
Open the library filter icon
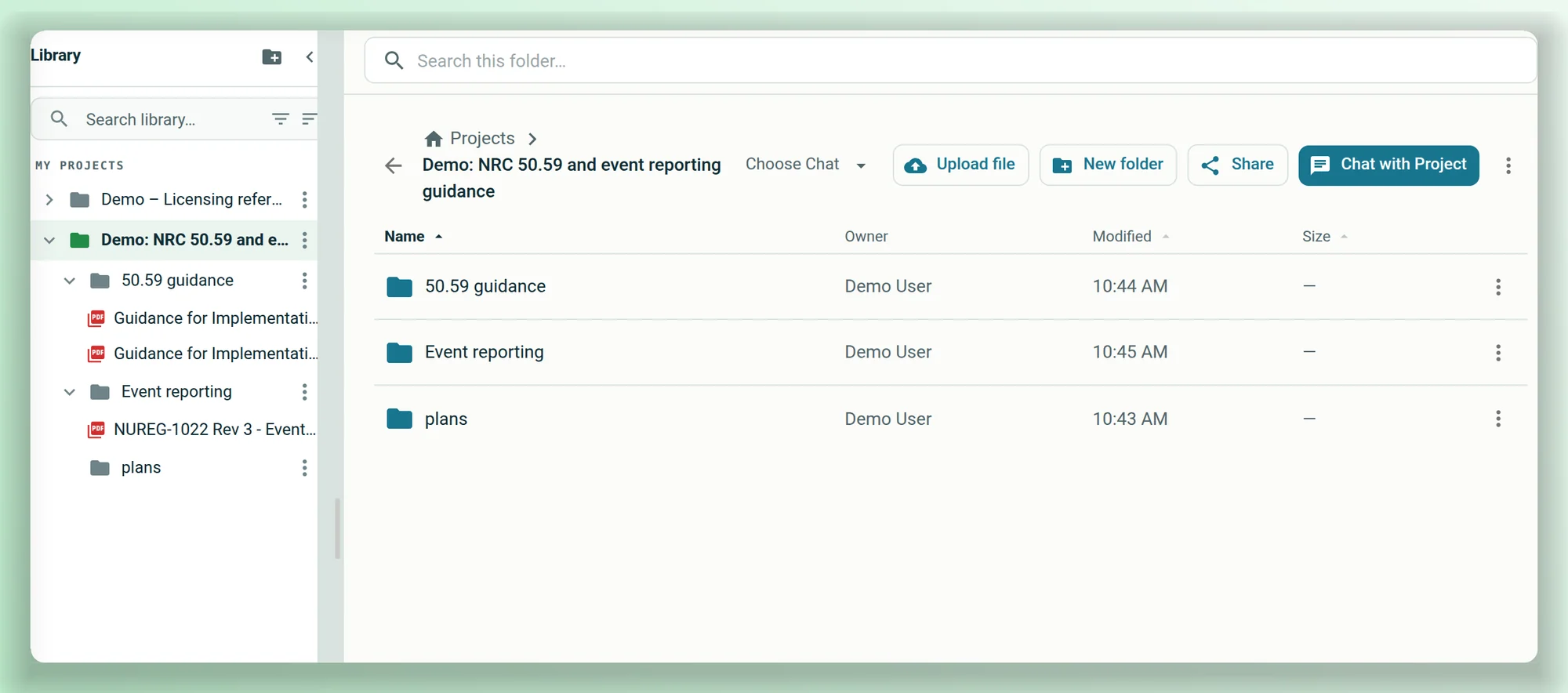click(x=280, y=119)
